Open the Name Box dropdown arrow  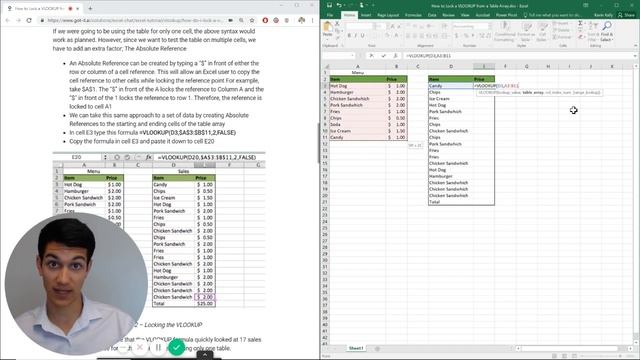coord(352,56)
